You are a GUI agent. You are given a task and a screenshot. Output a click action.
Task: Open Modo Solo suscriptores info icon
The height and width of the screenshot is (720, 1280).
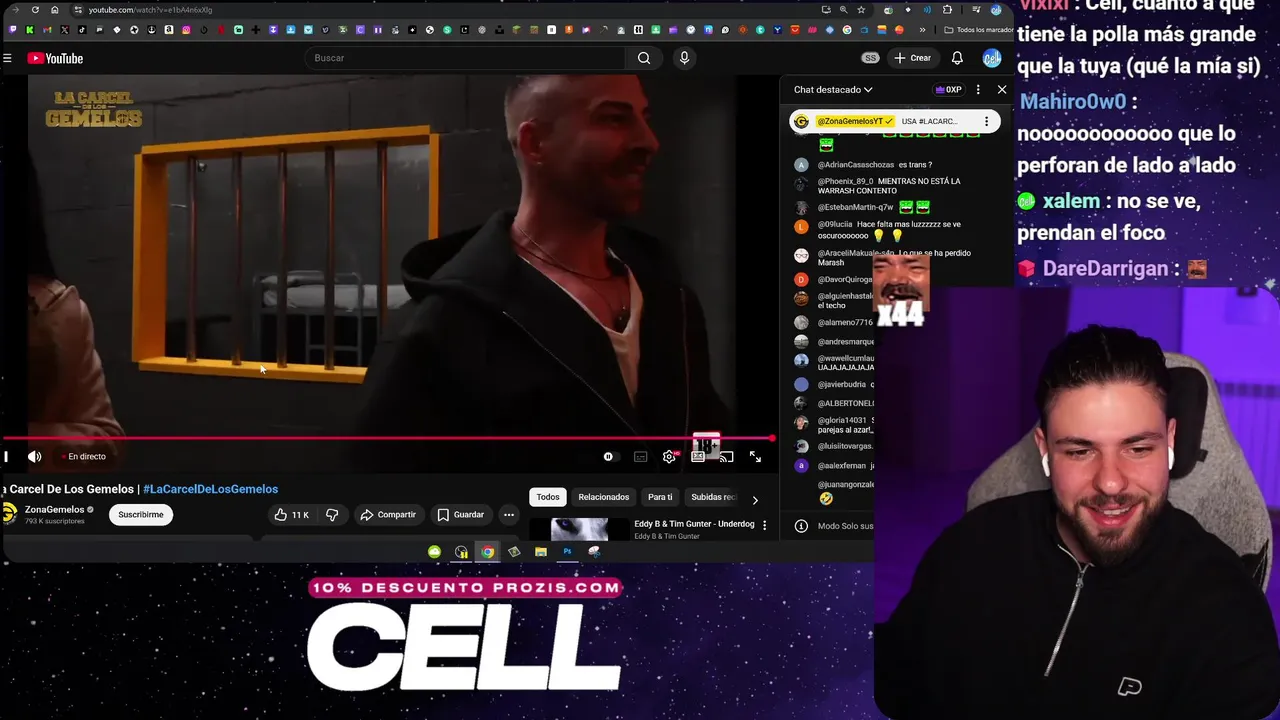[x=801, y=526]
